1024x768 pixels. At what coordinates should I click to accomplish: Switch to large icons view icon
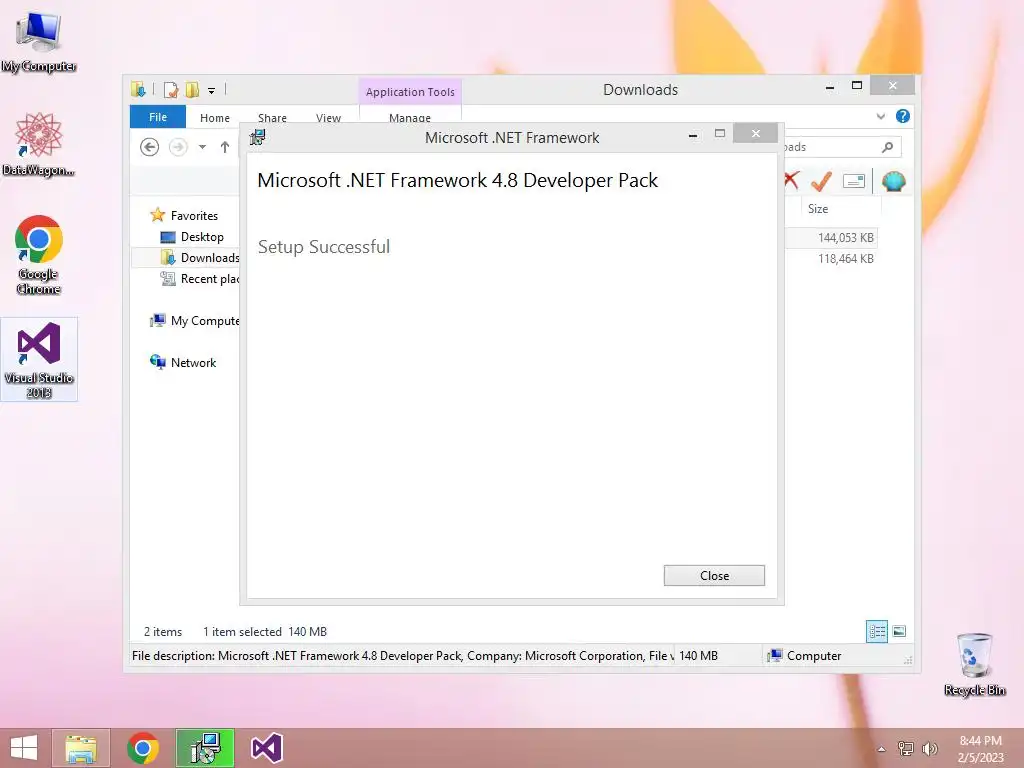(x=899, y=631)
